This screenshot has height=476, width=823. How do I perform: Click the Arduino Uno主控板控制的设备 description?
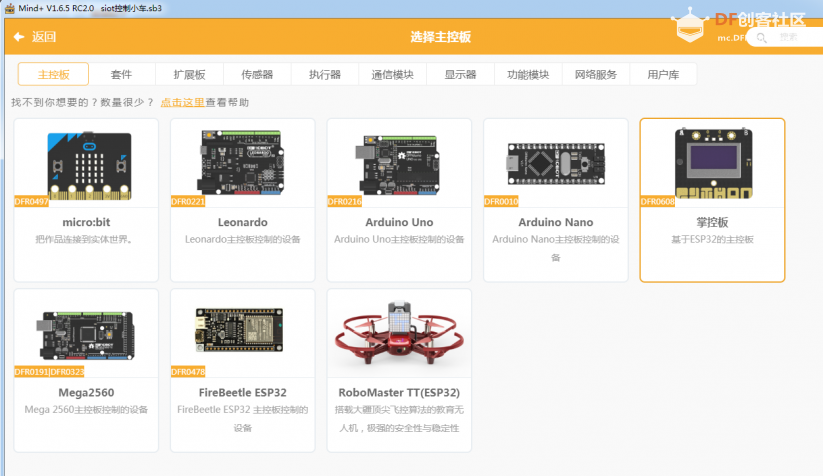(399, 240)
